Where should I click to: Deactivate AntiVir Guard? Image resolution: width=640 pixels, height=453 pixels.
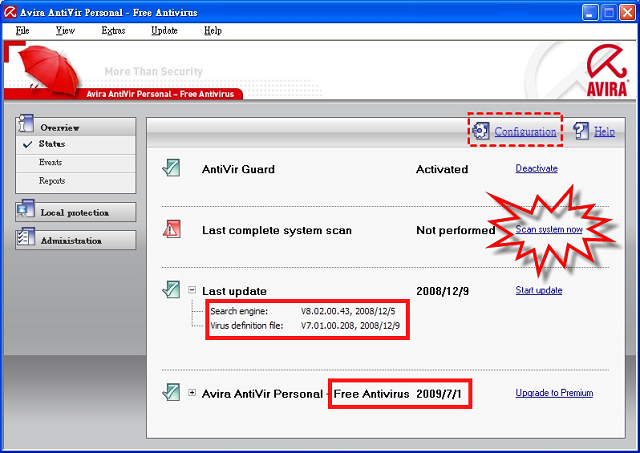(x=536, y=169)
